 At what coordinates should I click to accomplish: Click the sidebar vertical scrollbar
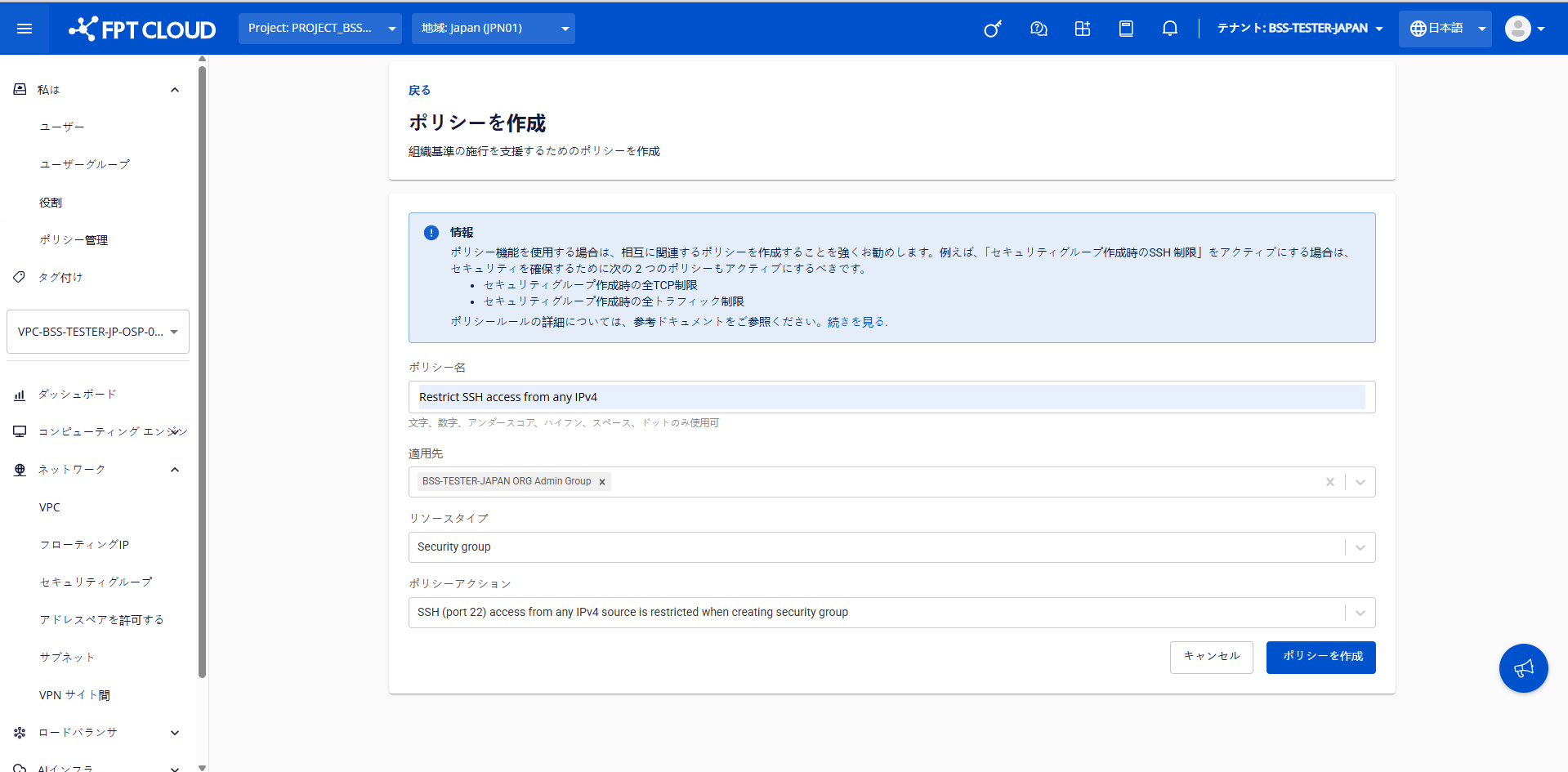point(202,372)
